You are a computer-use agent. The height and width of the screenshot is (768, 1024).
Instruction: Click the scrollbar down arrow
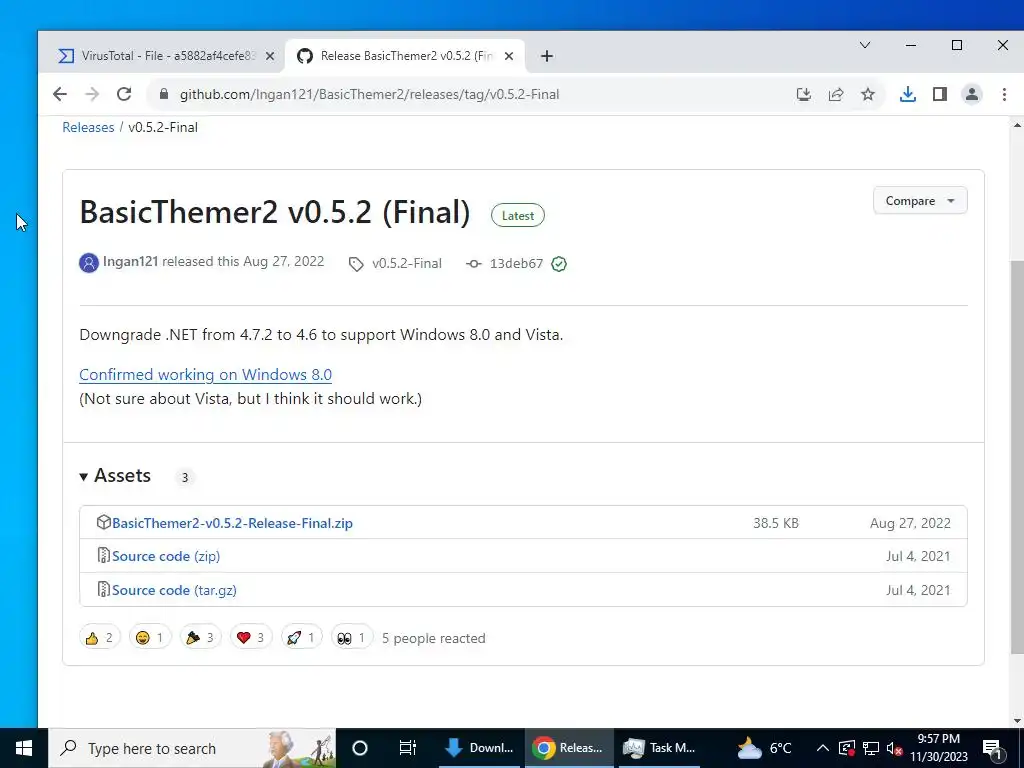[1017, 722]
